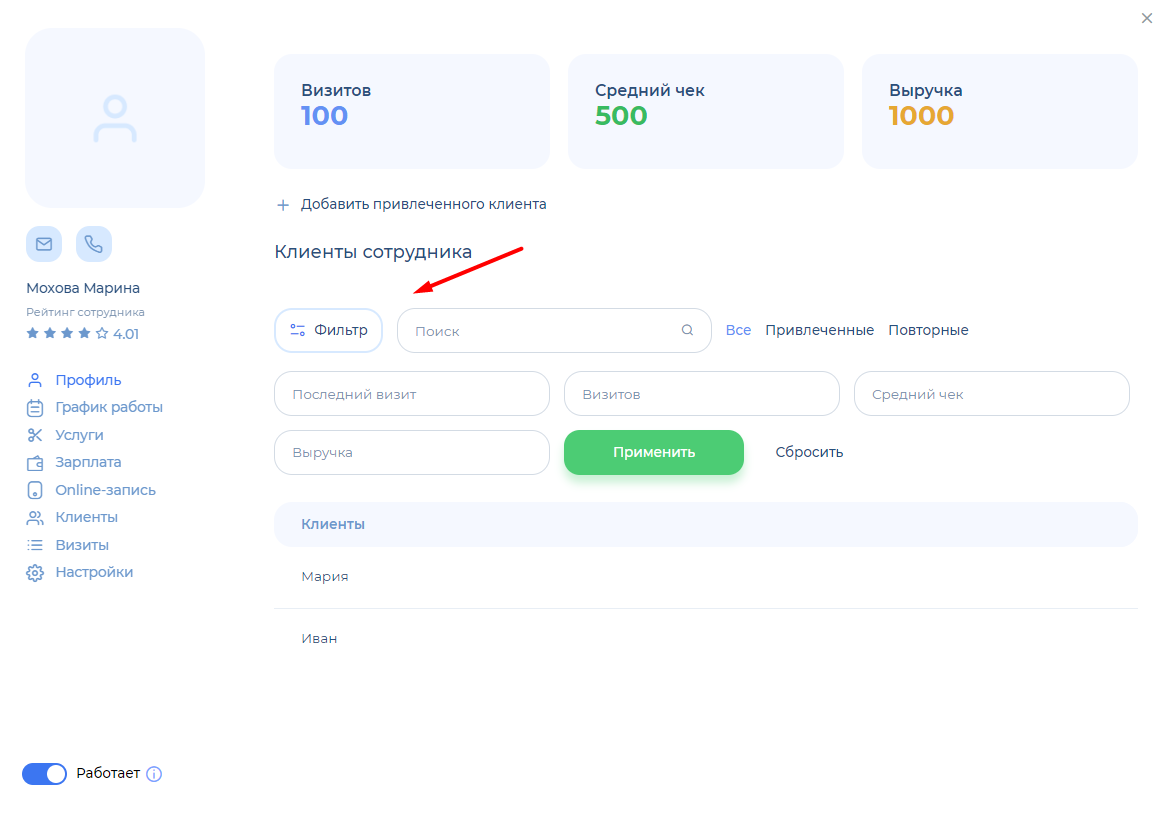Click the info icon beside Работает
Image resolution: width=1161 pixels, height=815 pixels.
pyautogui.click(x=154, y=774)
